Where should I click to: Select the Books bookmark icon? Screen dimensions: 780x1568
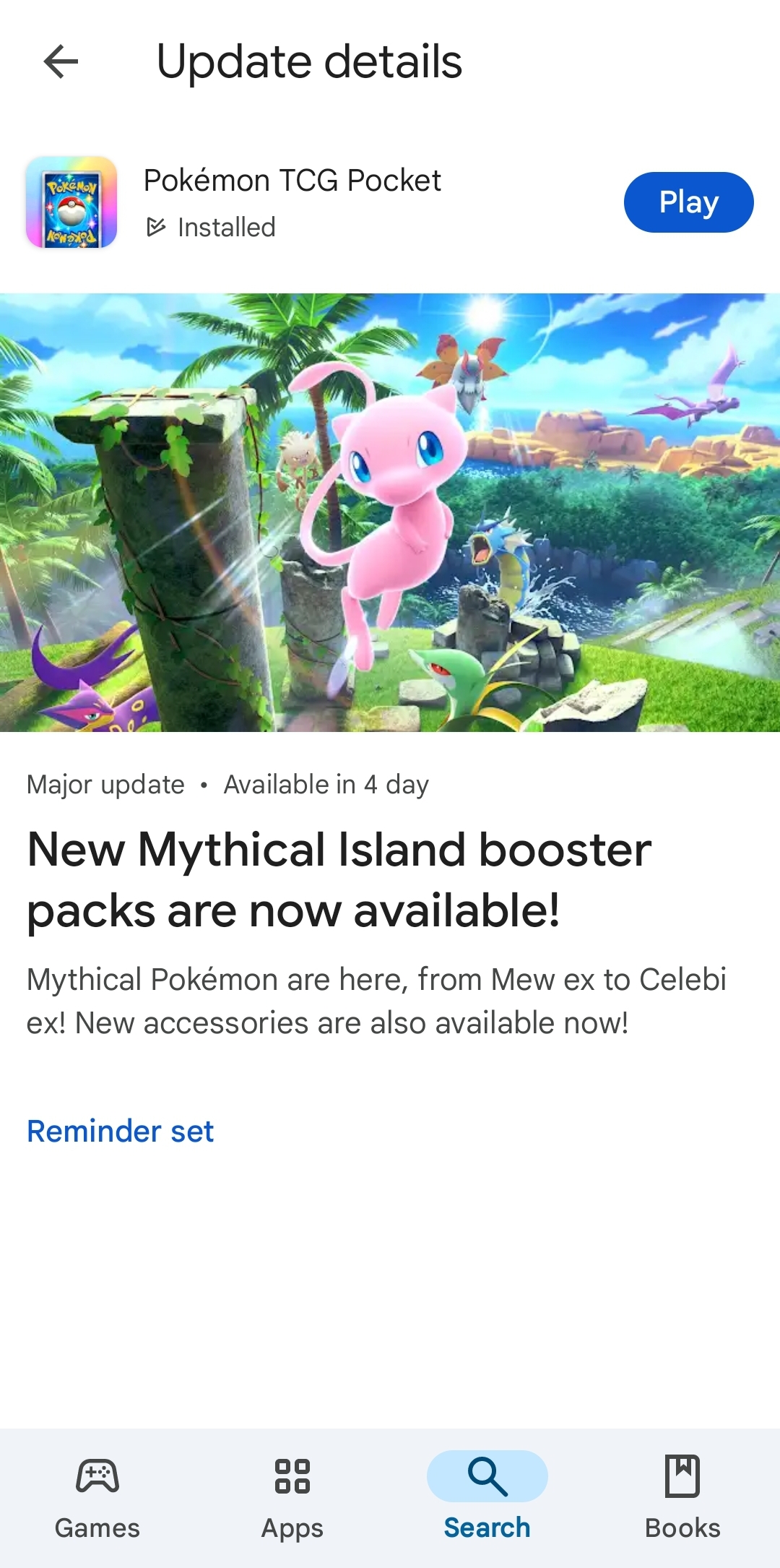[x=682, y=1476]
